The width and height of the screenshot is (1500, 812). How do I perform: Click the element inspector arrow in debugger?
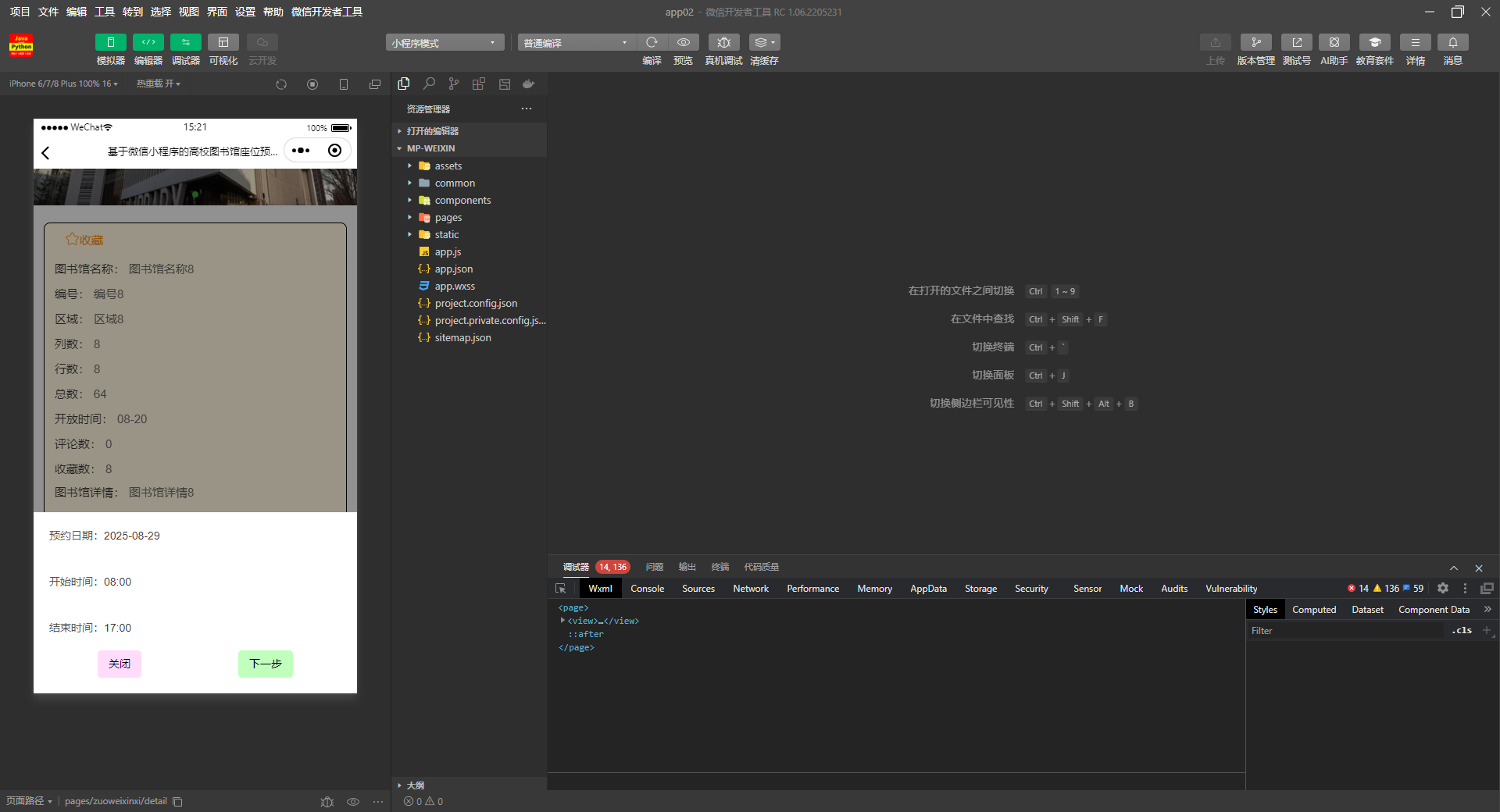560,589
